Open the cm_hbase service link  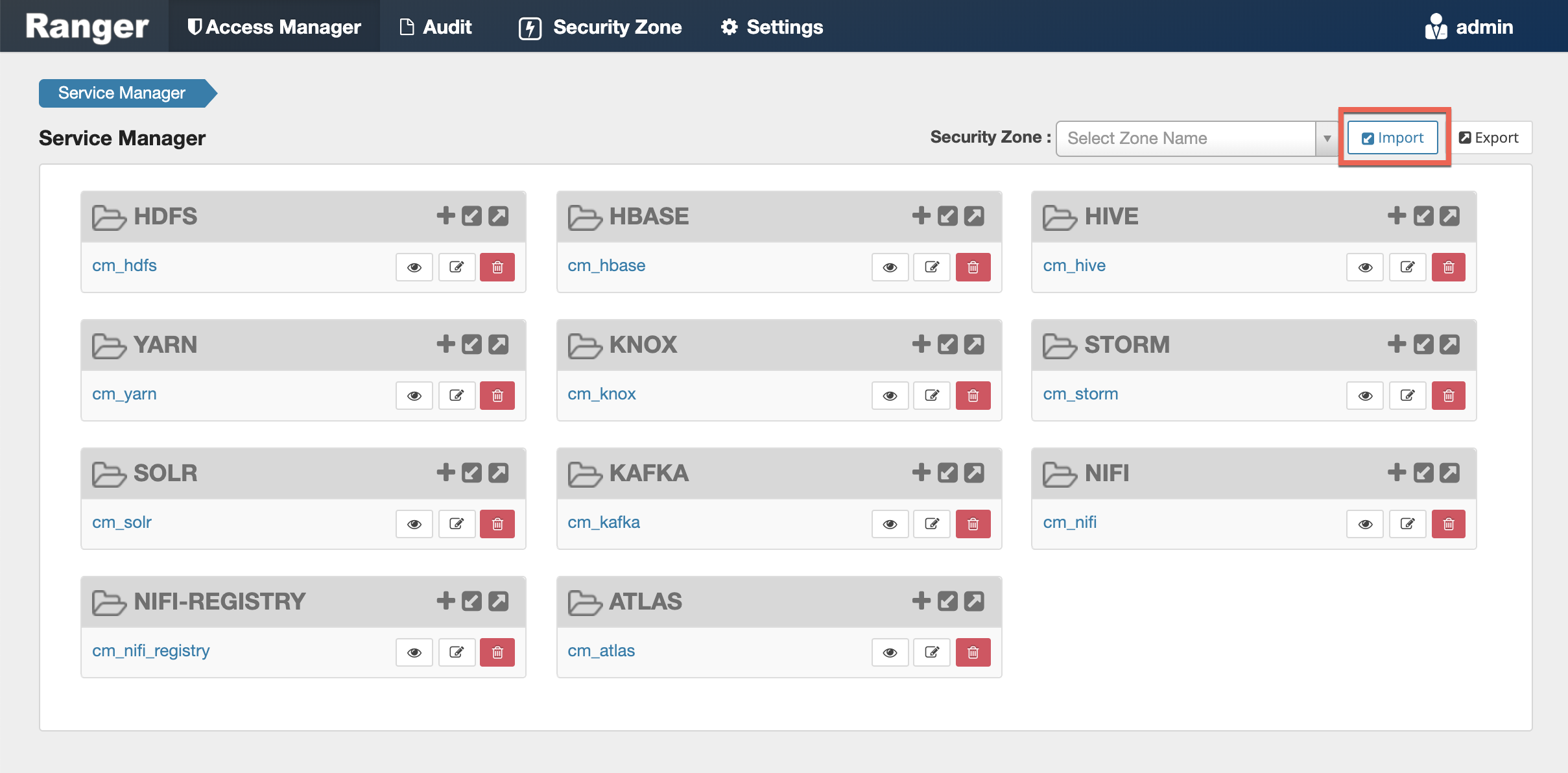606,265
